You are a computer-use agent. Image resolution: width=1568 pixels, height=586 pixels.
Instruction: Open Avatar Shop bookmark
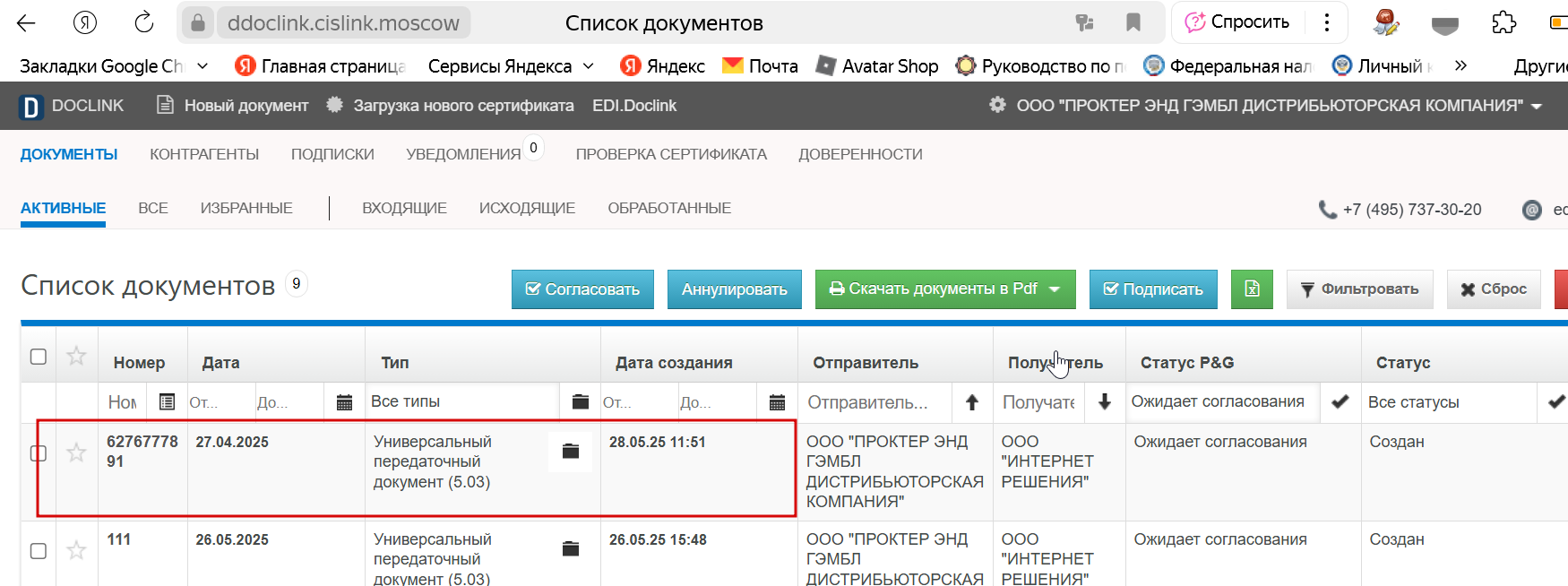coord(877,66)
